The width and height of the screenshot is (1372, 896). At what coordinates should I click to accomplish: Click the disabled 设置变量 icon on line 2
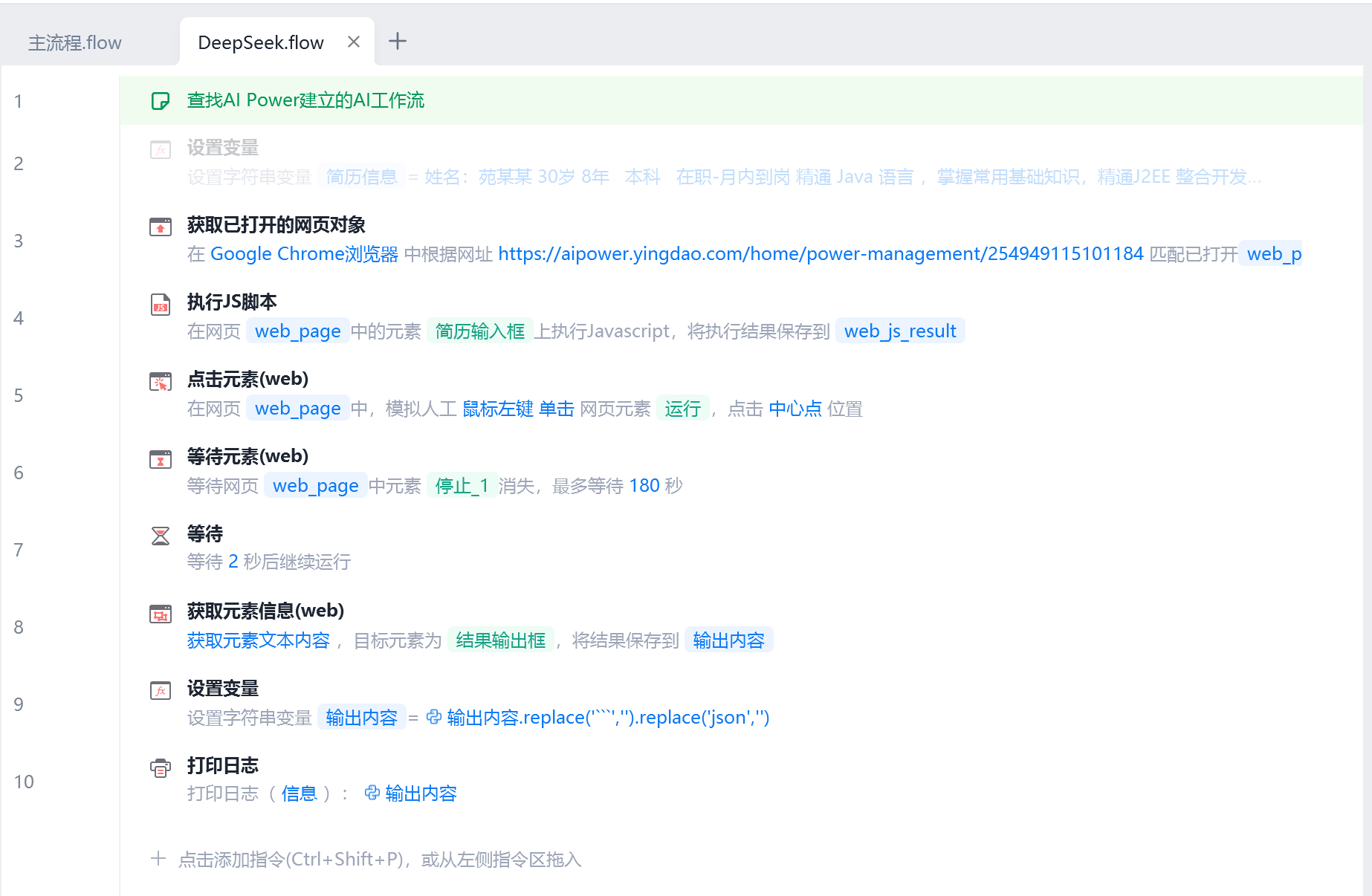(x=161, y=149)
